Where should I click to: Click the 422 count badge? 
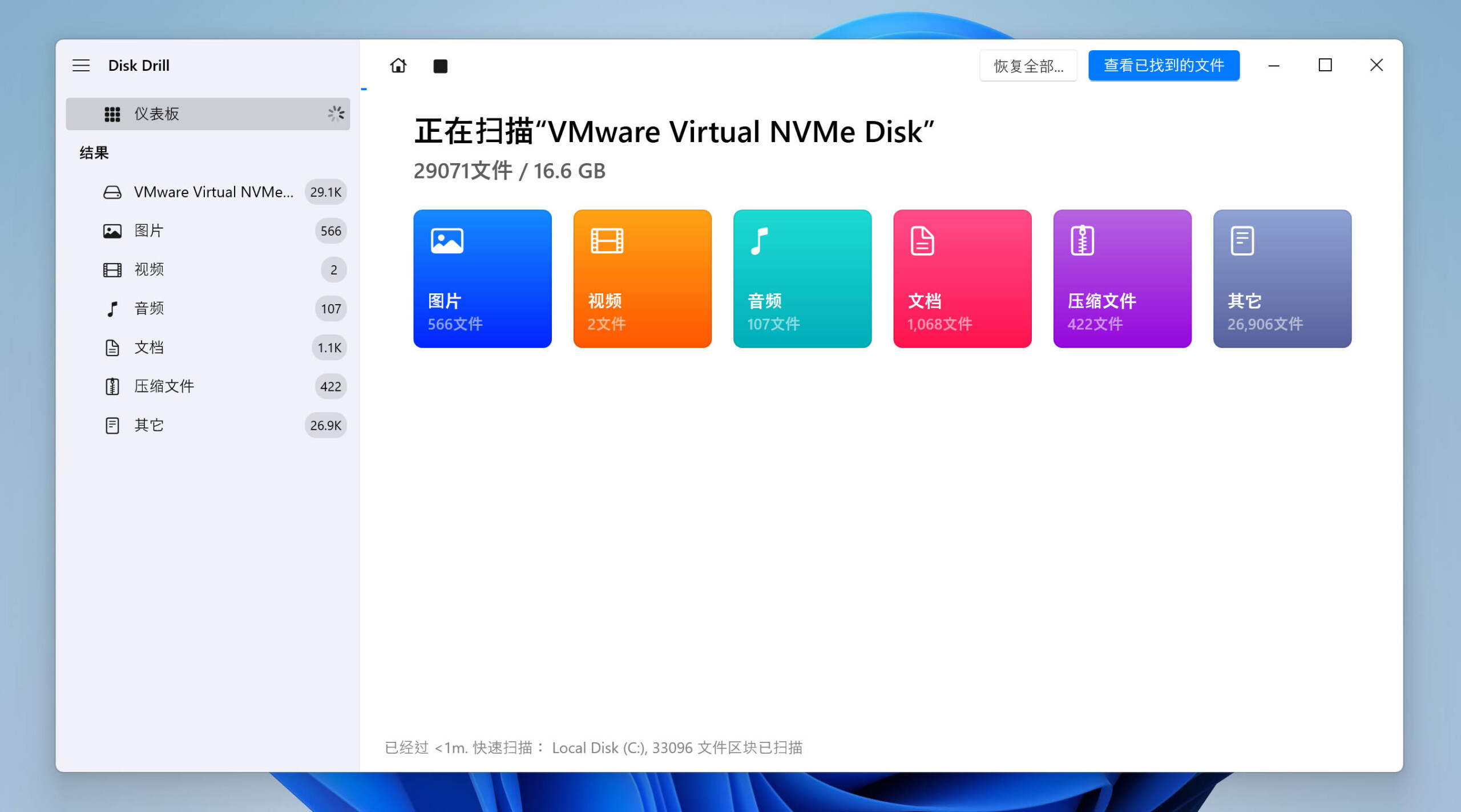(x=331, y=386)
